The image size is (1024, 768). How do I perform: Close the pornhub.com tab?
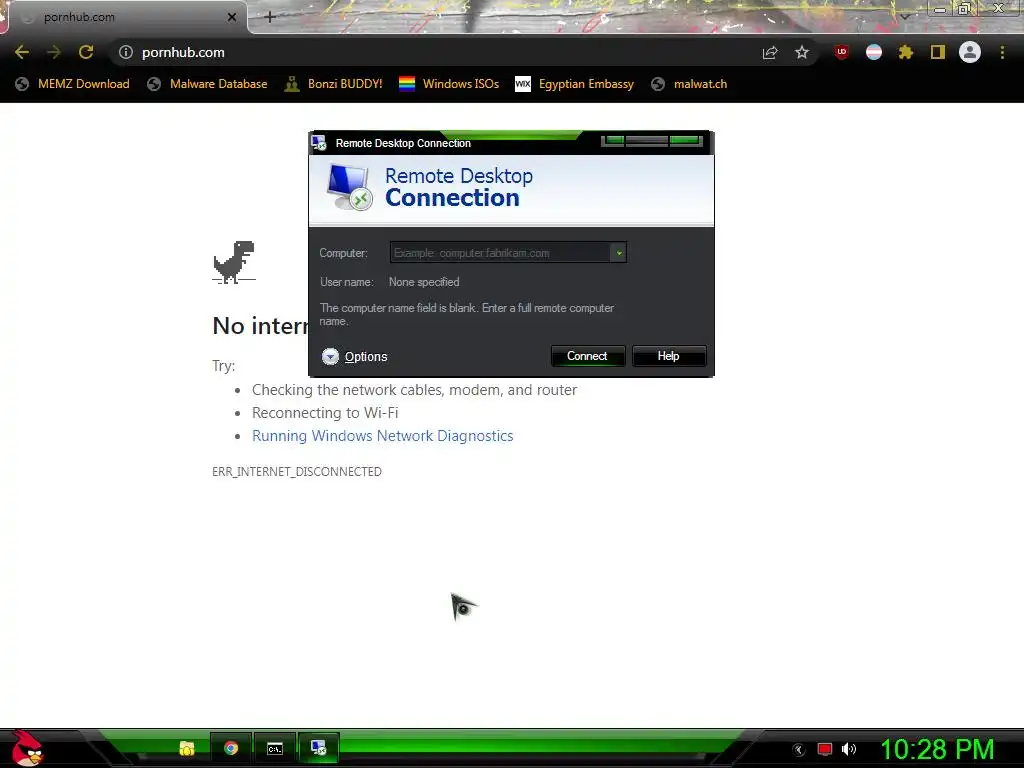(x=232, y=17)
